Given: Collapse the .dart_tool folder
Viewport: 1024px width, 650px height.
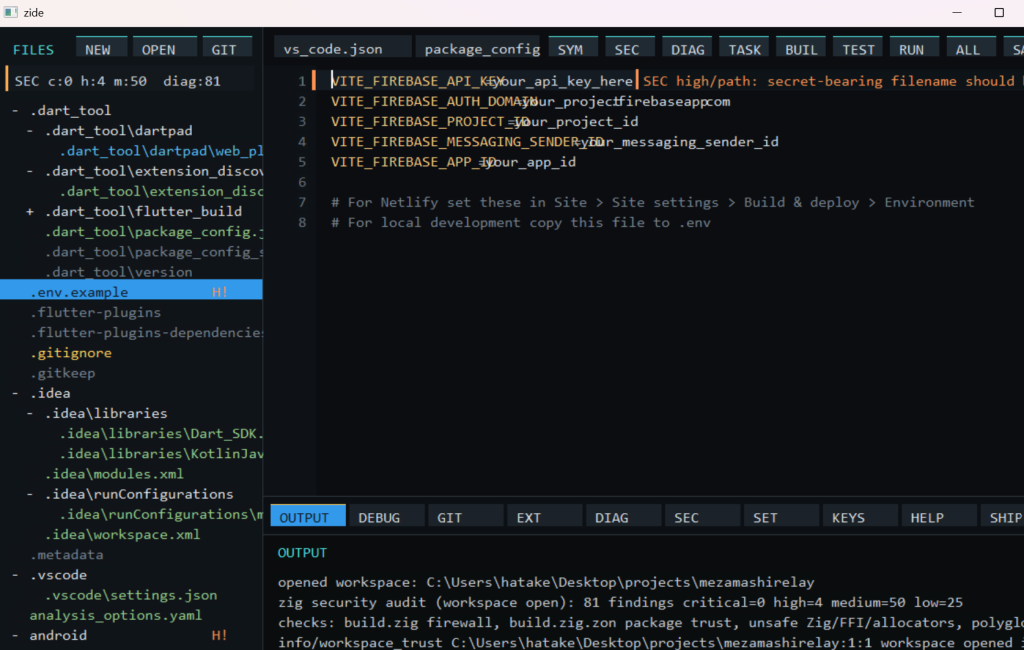Looking at the screenshot, I should coord(15,110).
